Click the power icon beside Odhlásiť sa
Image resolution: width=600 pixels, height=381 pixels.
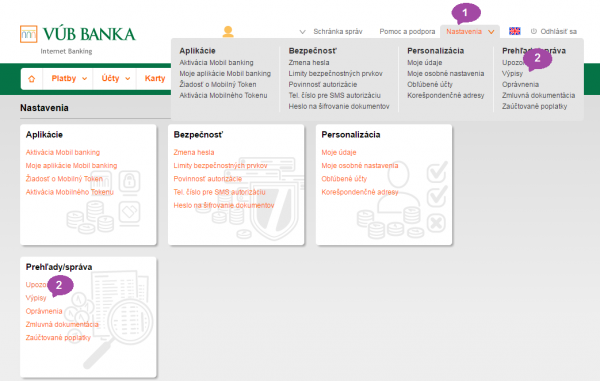click(534, 31)
